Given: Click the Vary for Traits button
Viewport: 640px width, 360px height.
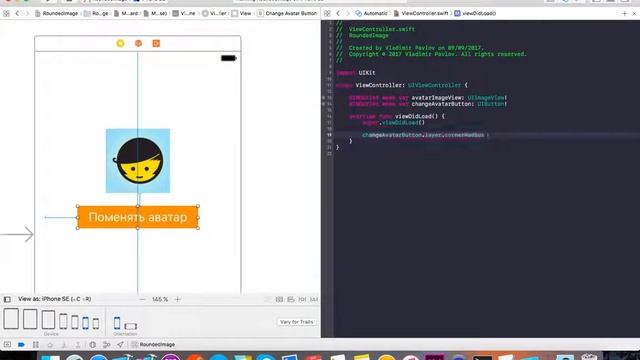Looking at the screenshot, I should tap(297, 322).
